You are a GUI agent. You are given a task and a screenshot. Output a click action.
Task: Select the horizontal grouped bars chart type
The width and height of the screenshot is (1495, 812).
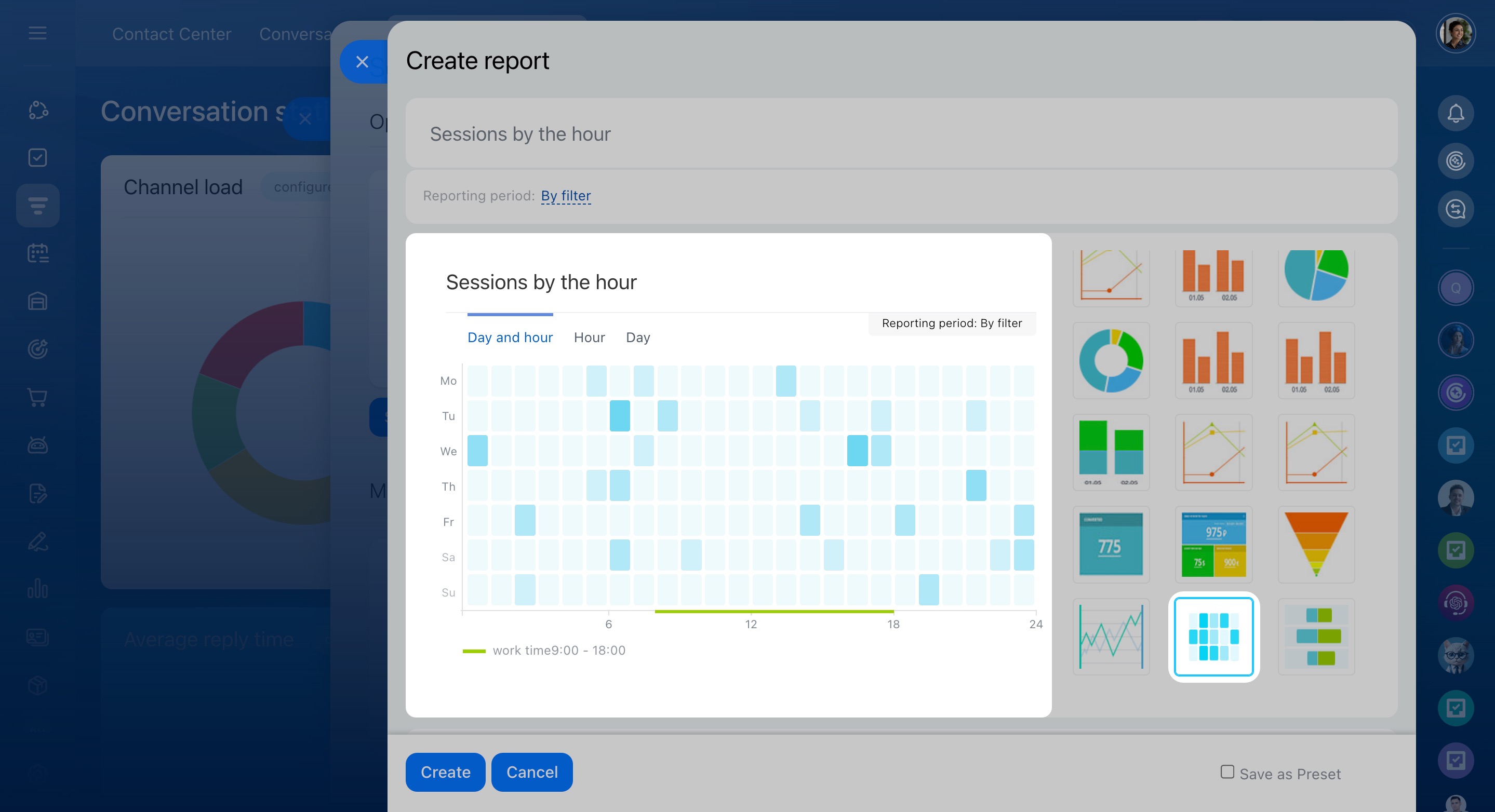tap(1316, 637)
